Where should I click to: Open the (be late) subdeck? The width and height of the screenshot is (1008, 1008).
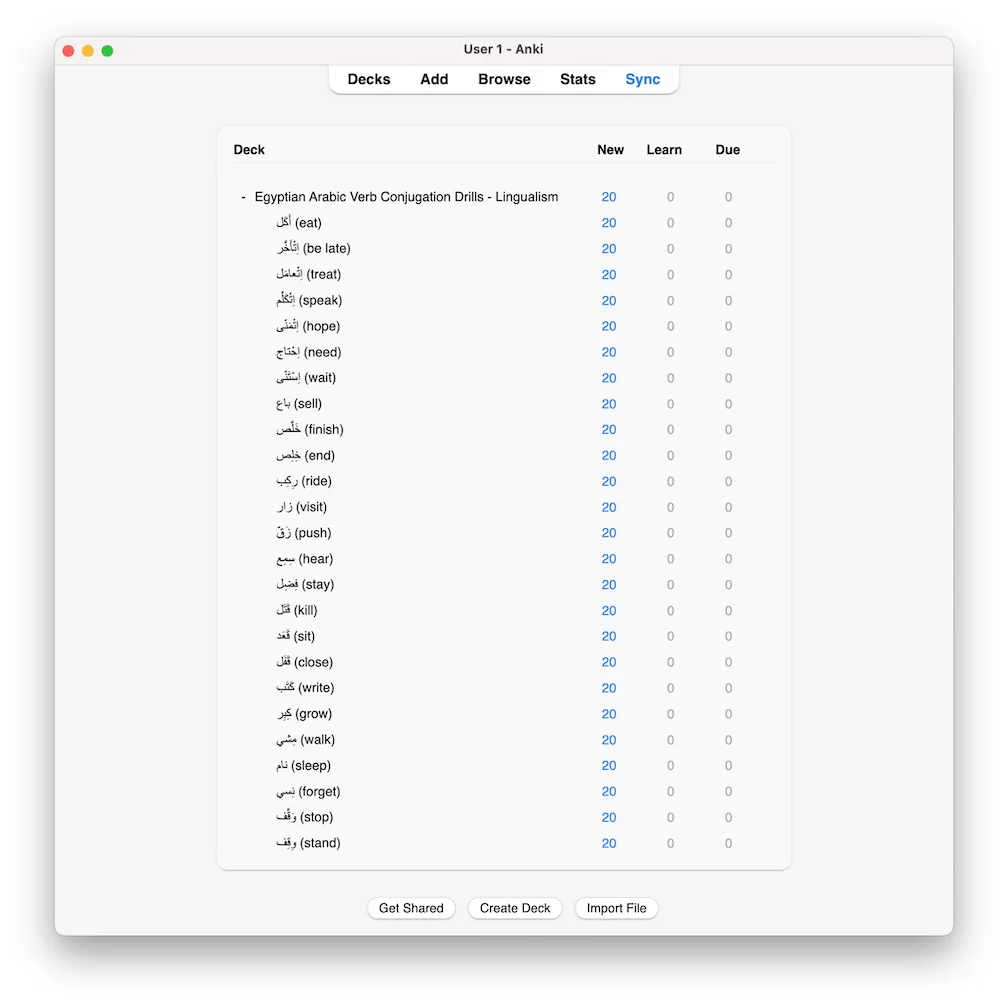tap(314, 248)
